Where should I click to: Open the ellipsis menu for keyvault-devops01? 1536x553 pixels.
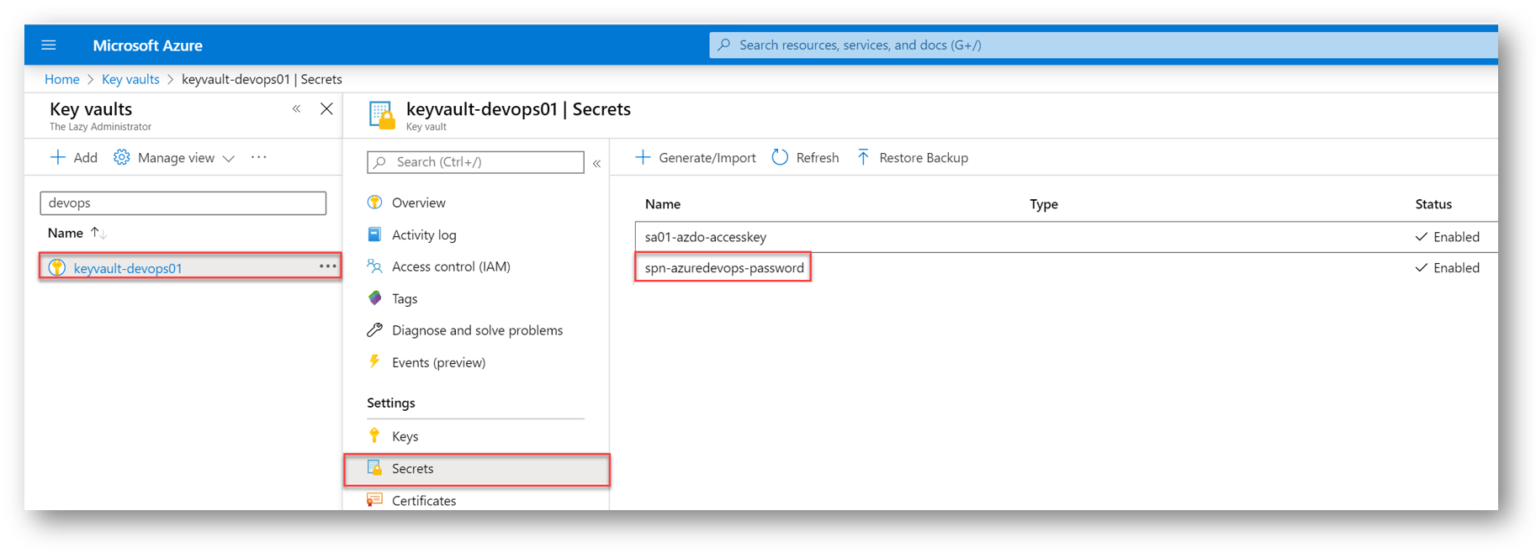328,266
